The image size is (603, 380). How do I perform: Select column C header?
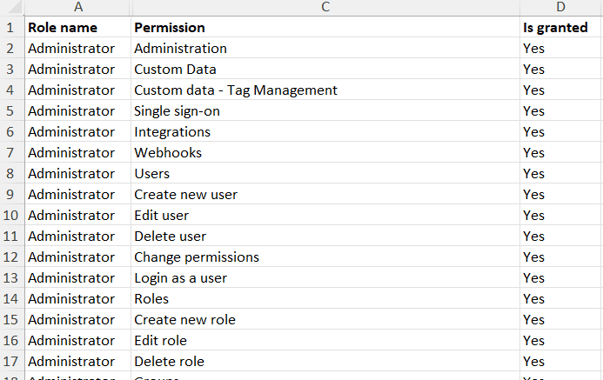coord(325,7)
